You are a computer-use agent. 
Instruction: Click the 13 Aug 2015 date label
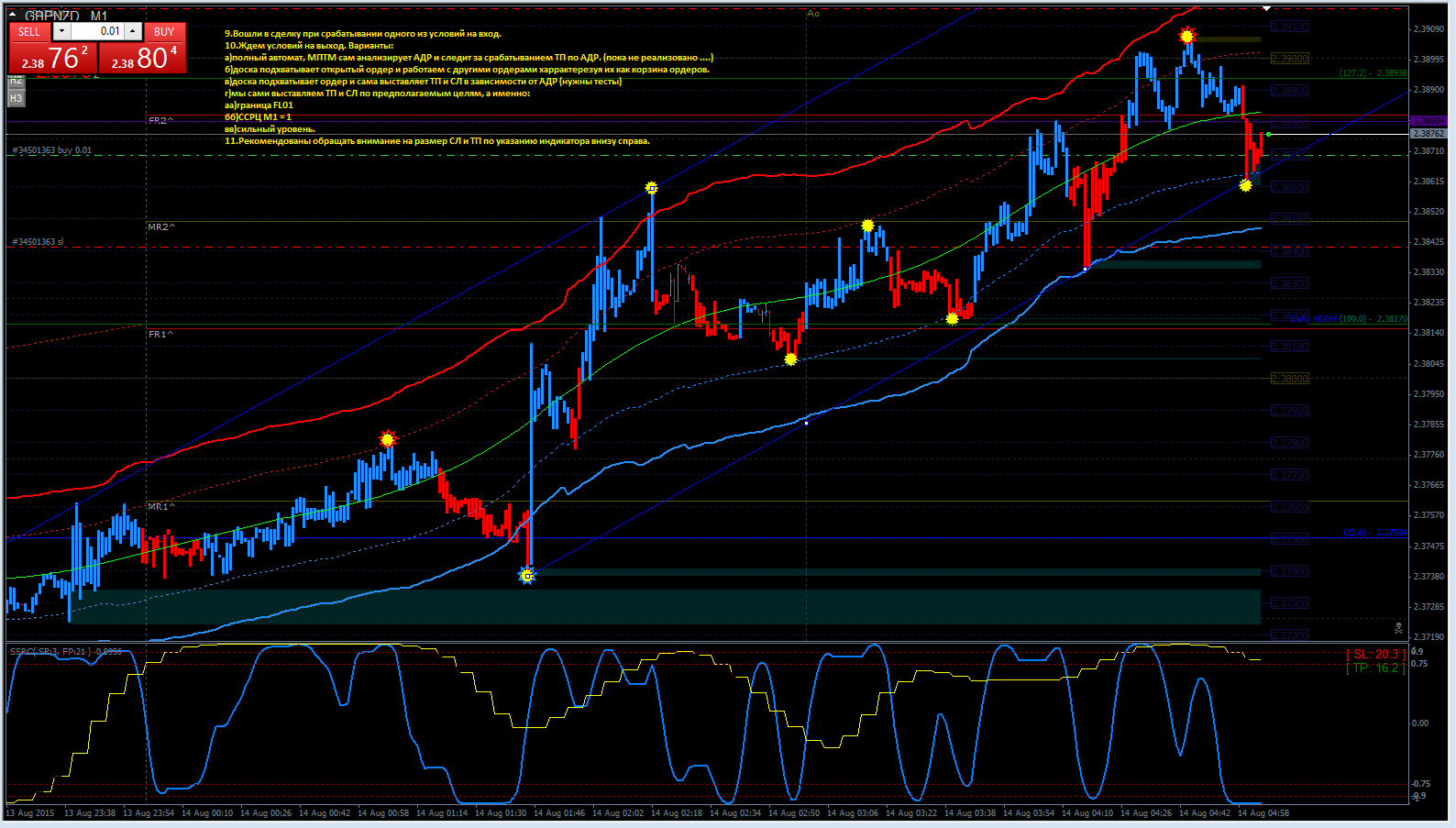30,812
